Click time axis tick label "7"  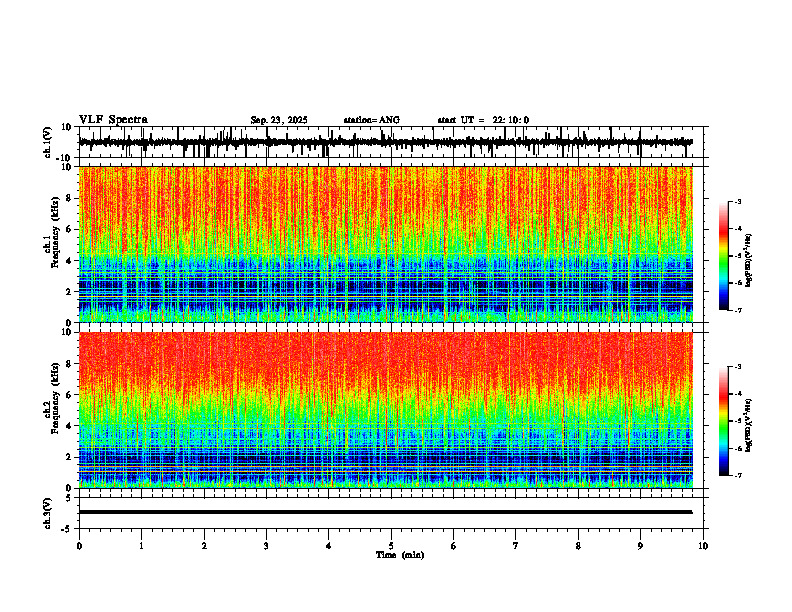tap(516, 546)
